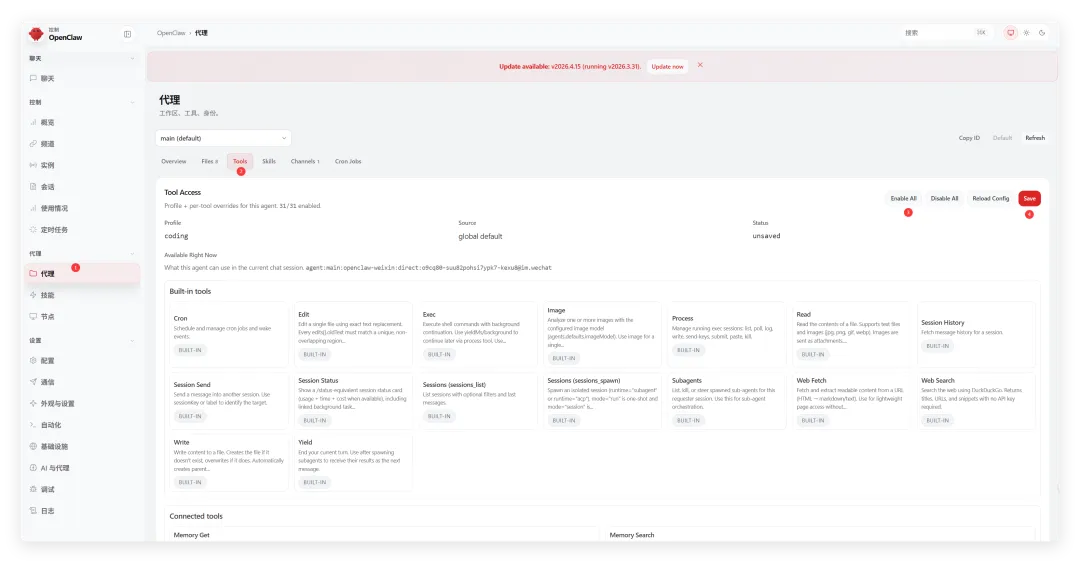Click the Subagents tool card
Screen dimensions: 1080x562
(727, 400)
